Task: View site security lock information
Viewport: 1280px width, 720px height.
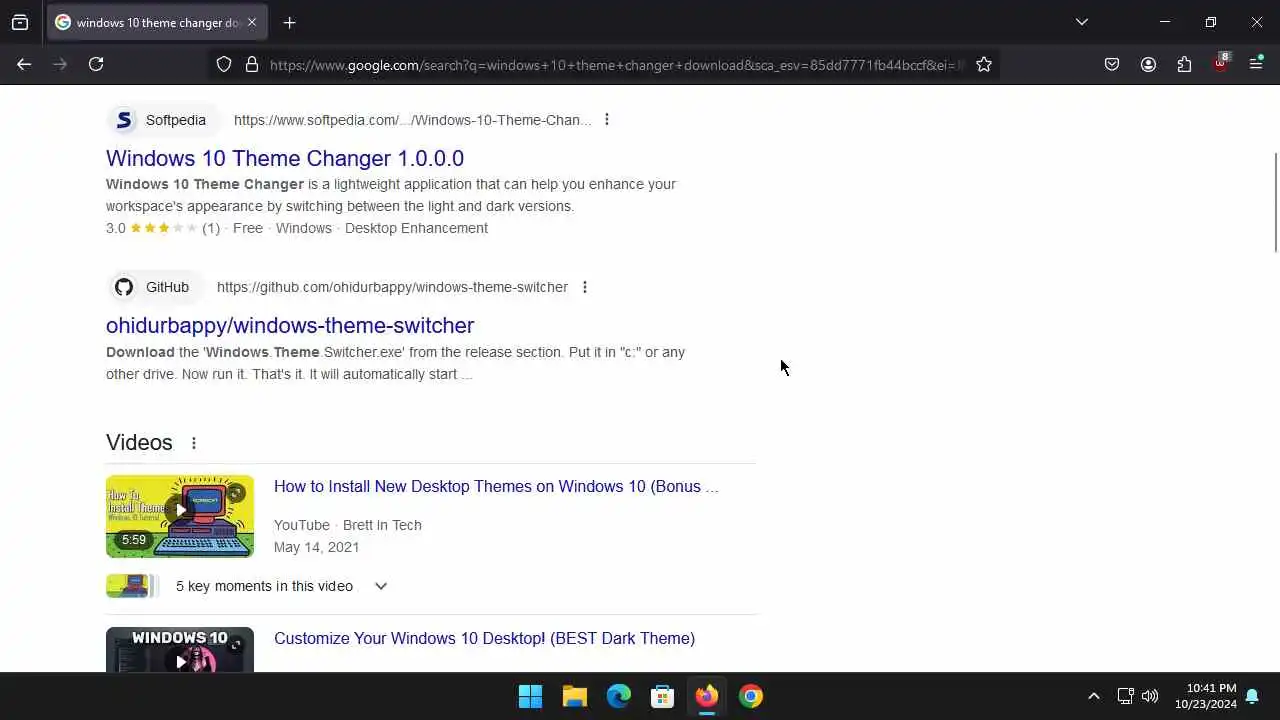Action: click(x=252, y=64)
